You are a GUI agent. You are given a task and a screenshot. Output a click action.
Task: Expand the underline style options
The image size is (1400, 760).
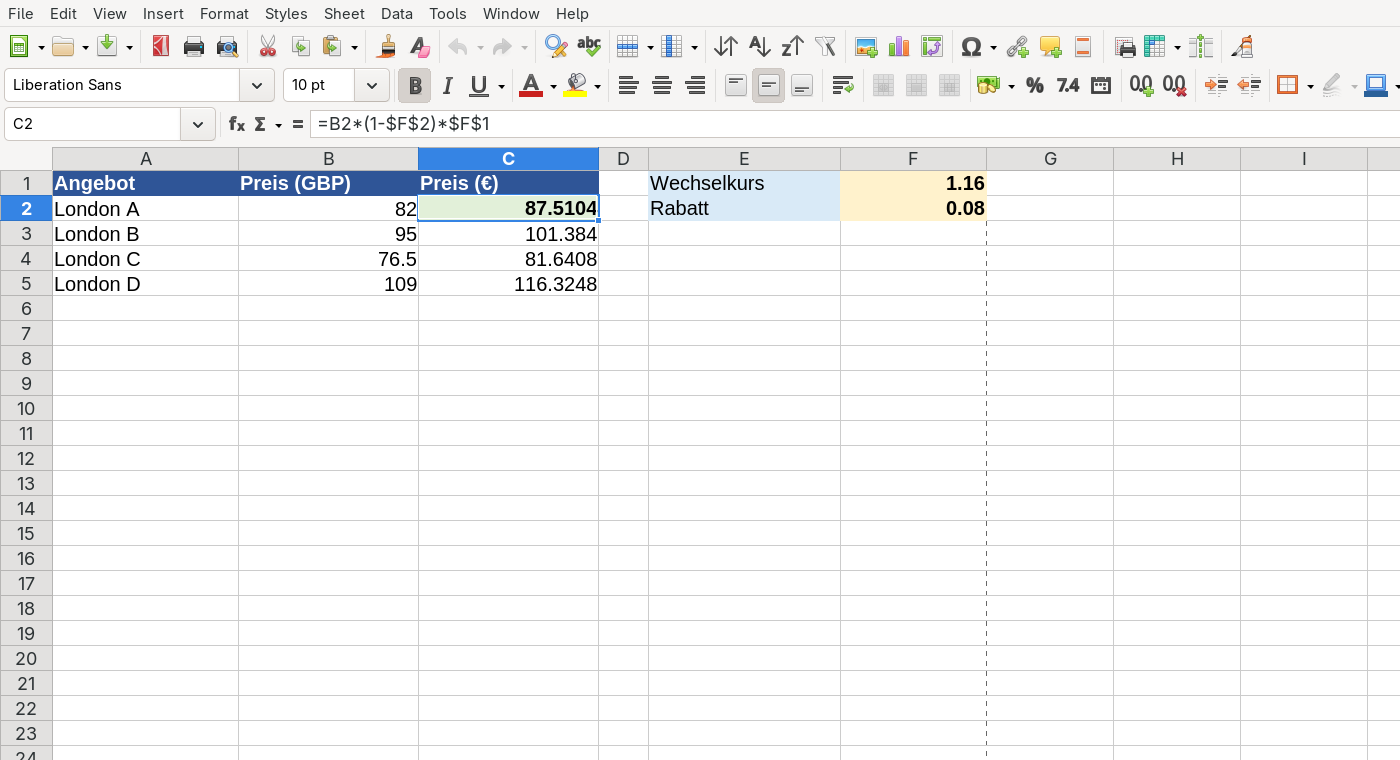click(x=500, y=87)
